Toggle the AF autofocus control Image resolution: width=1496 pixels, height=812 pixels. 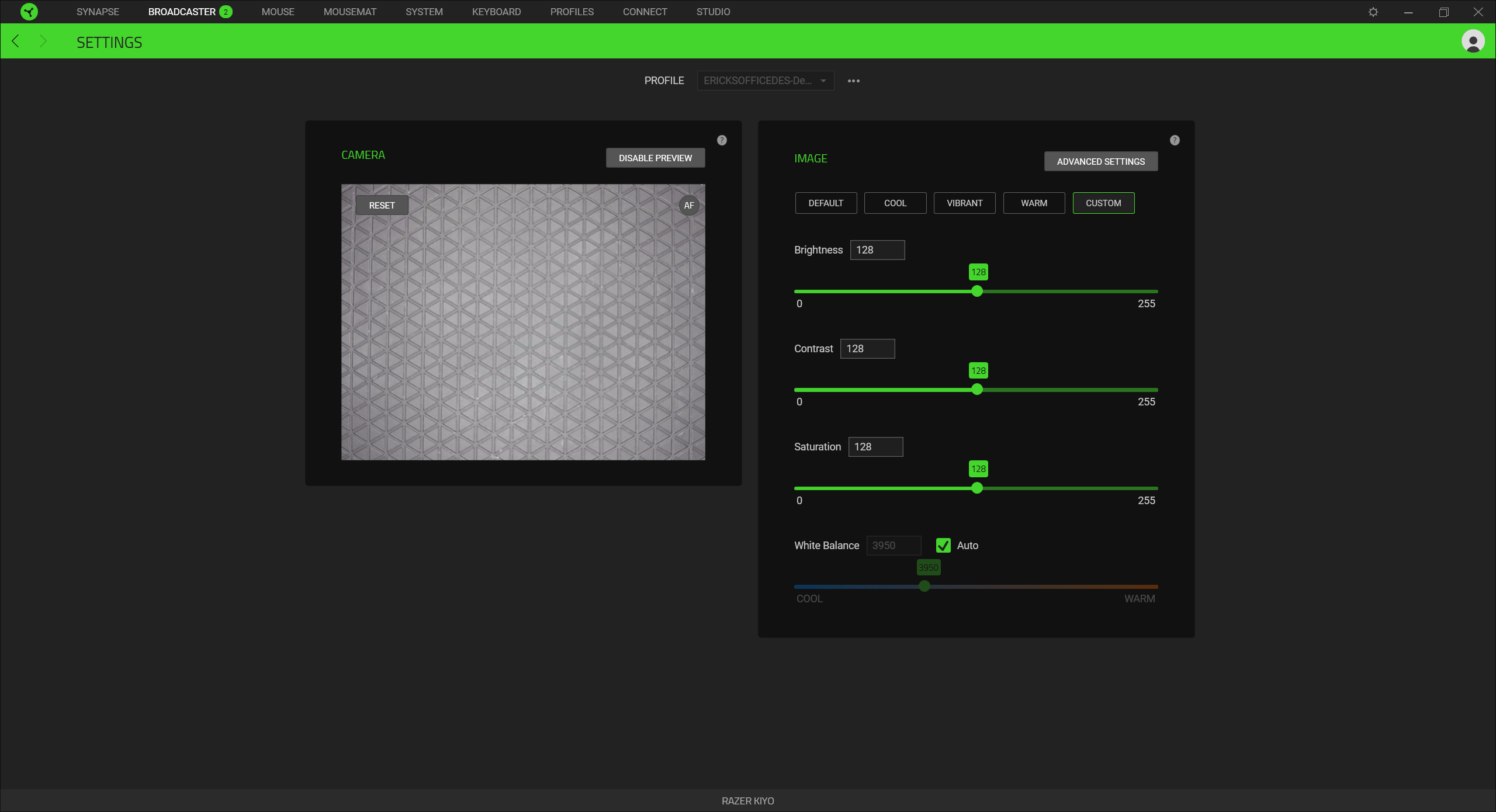tap(688, 205)
